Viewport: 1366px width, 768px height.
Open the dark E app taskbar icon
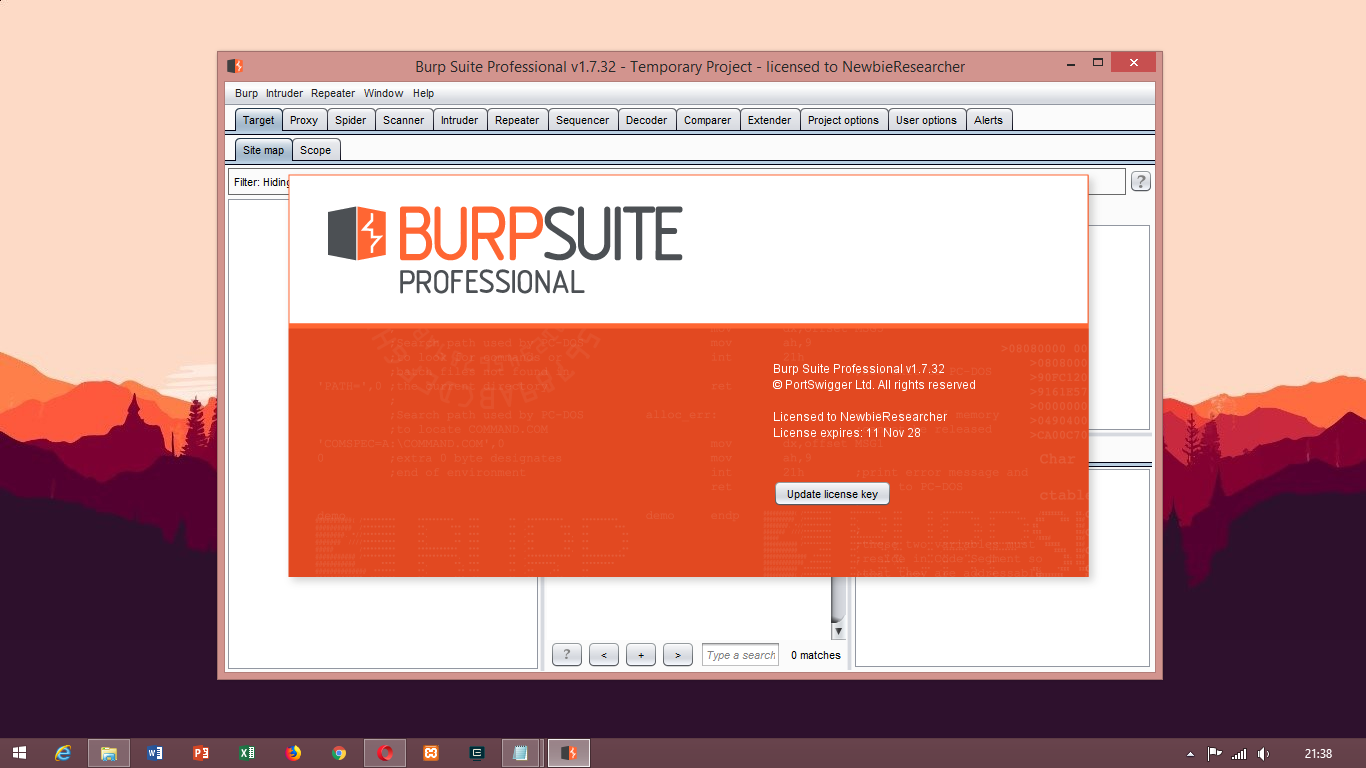pos(477,753)
